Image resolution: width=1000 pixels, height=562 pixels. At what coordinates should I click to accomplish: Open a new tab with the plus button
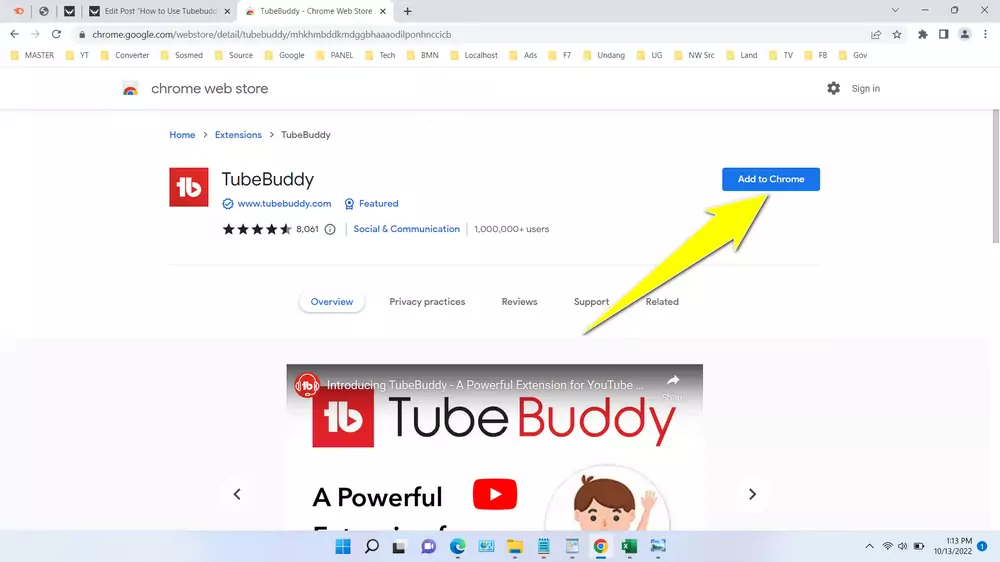pos(408,11)
